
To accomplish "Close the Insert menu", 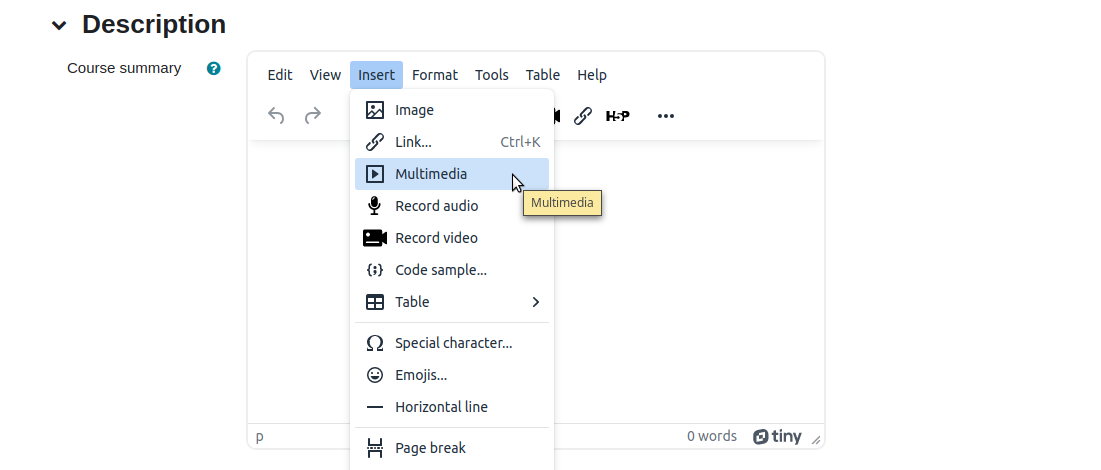I will pyautogui.click(x=376, y=75).
